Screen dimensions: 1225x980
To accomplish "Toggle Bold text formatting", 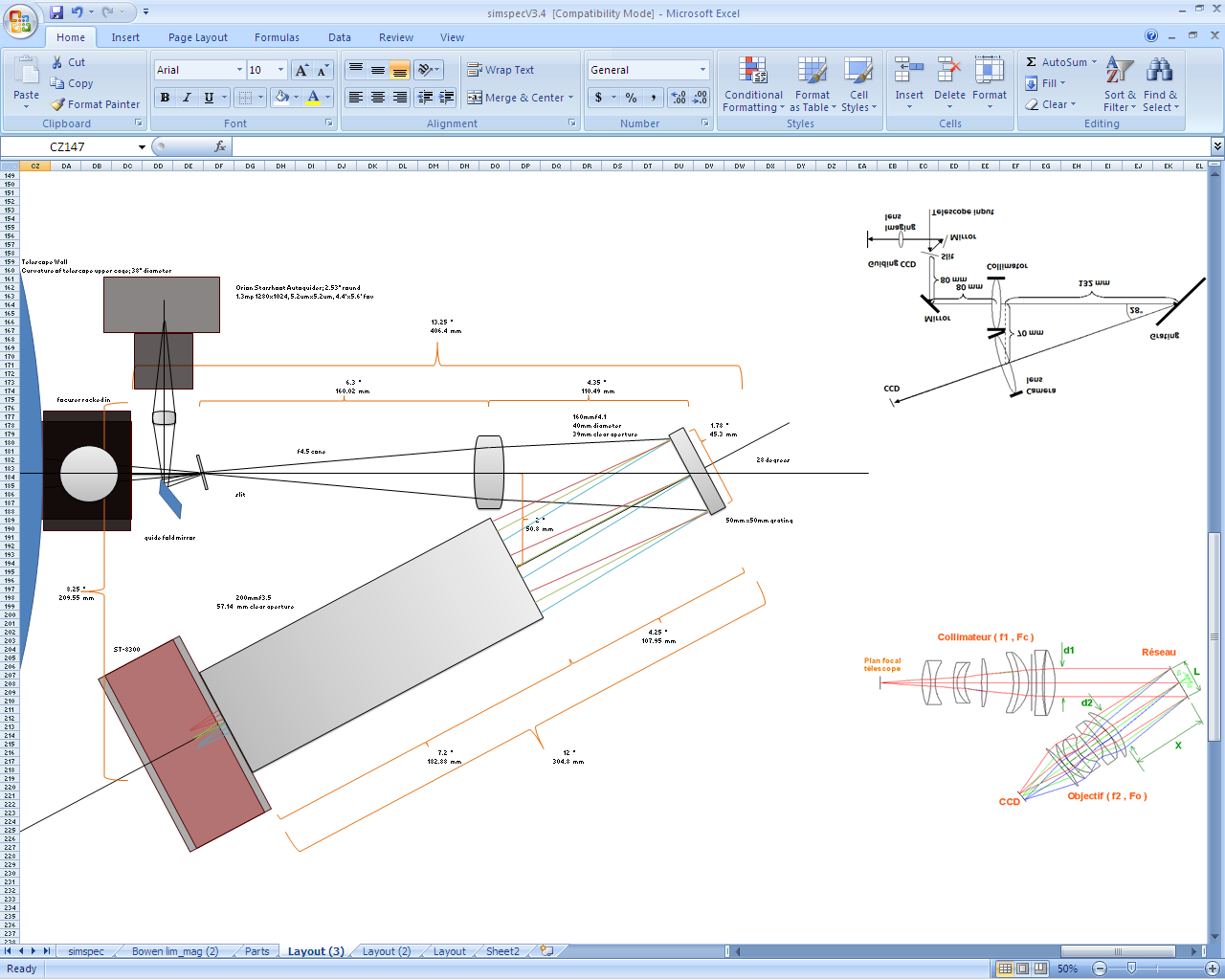I will [x=165, y=98].
